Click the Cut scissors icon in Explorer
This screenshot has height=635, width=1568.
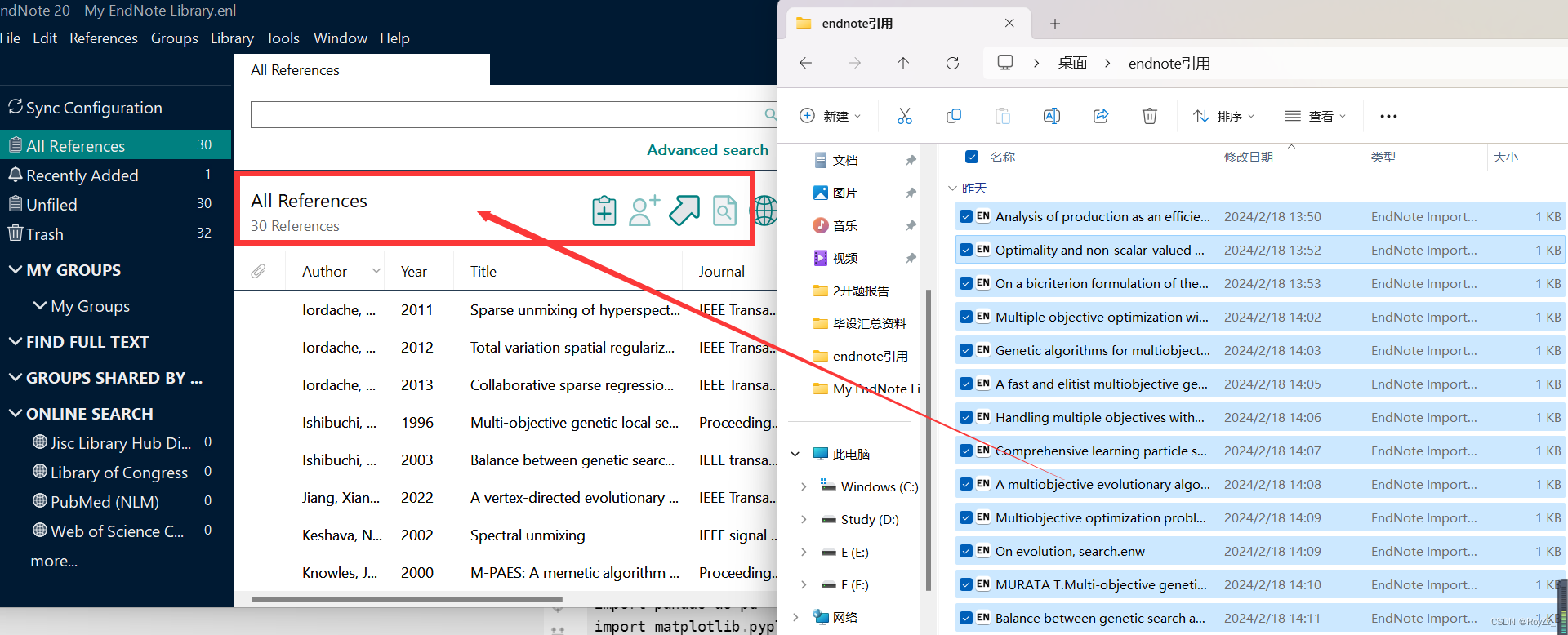pyautogui.click(x=904, y=116)
